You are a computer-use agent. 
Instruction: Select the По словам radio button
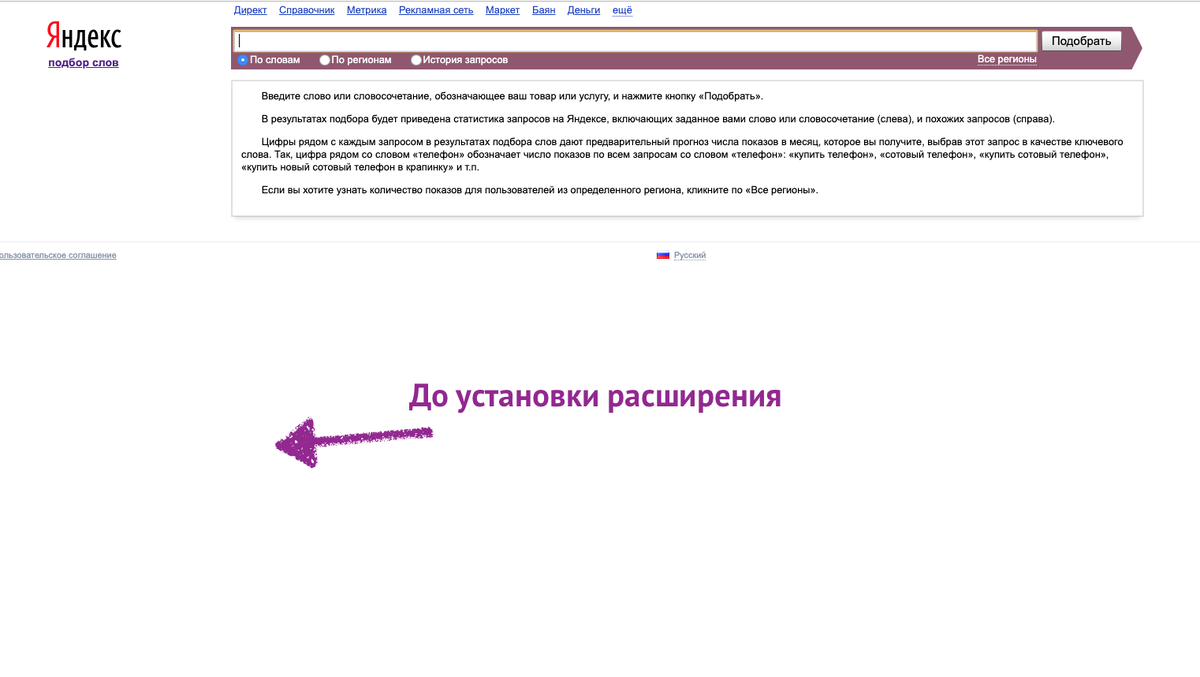tap(243, 60)
